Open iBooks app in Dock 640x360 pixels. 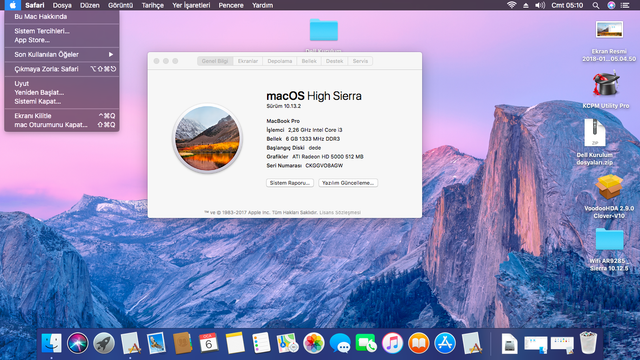click(x=419, y=343)
